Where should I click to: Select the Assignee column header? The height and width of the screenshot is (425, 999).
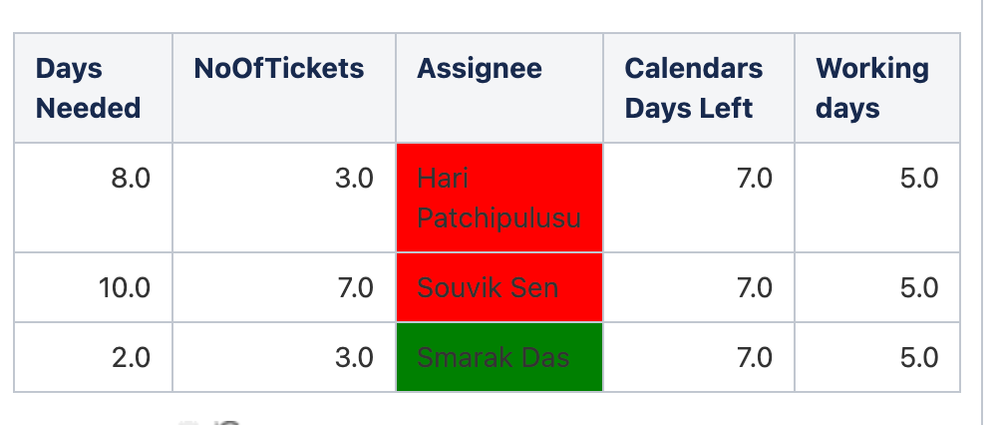500,88
